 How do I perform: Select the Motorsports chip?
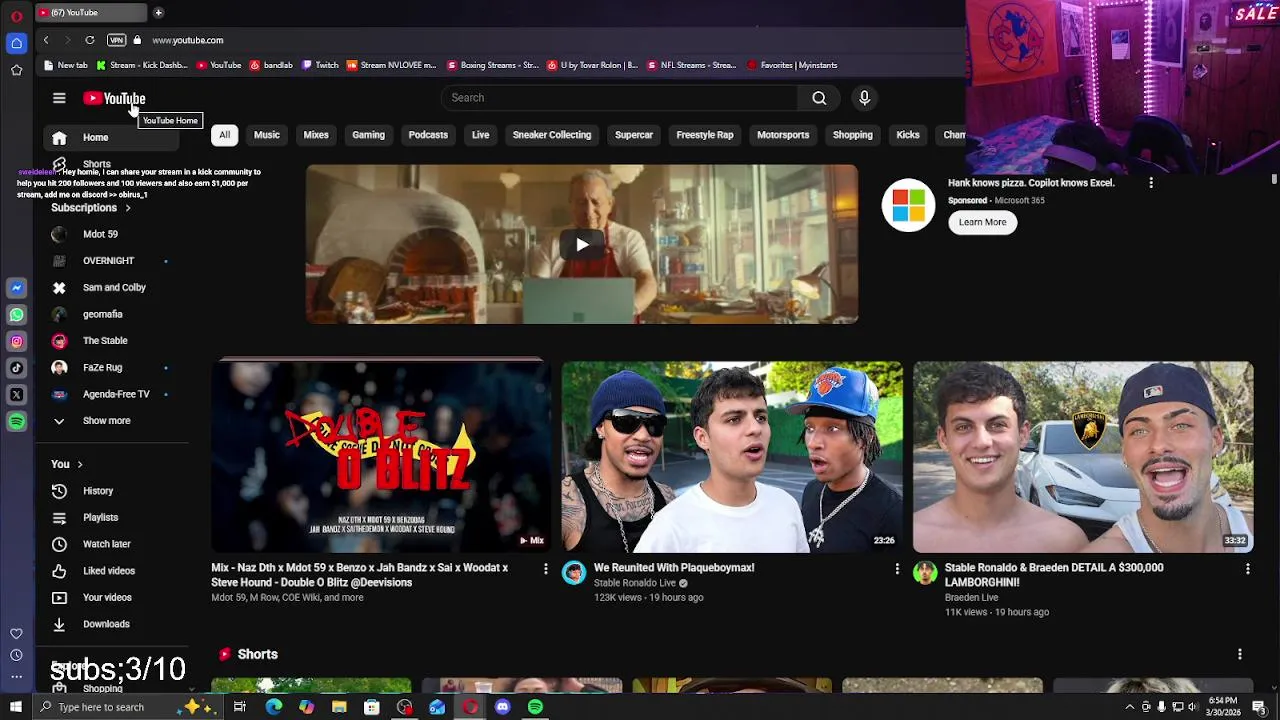[783, 135]
